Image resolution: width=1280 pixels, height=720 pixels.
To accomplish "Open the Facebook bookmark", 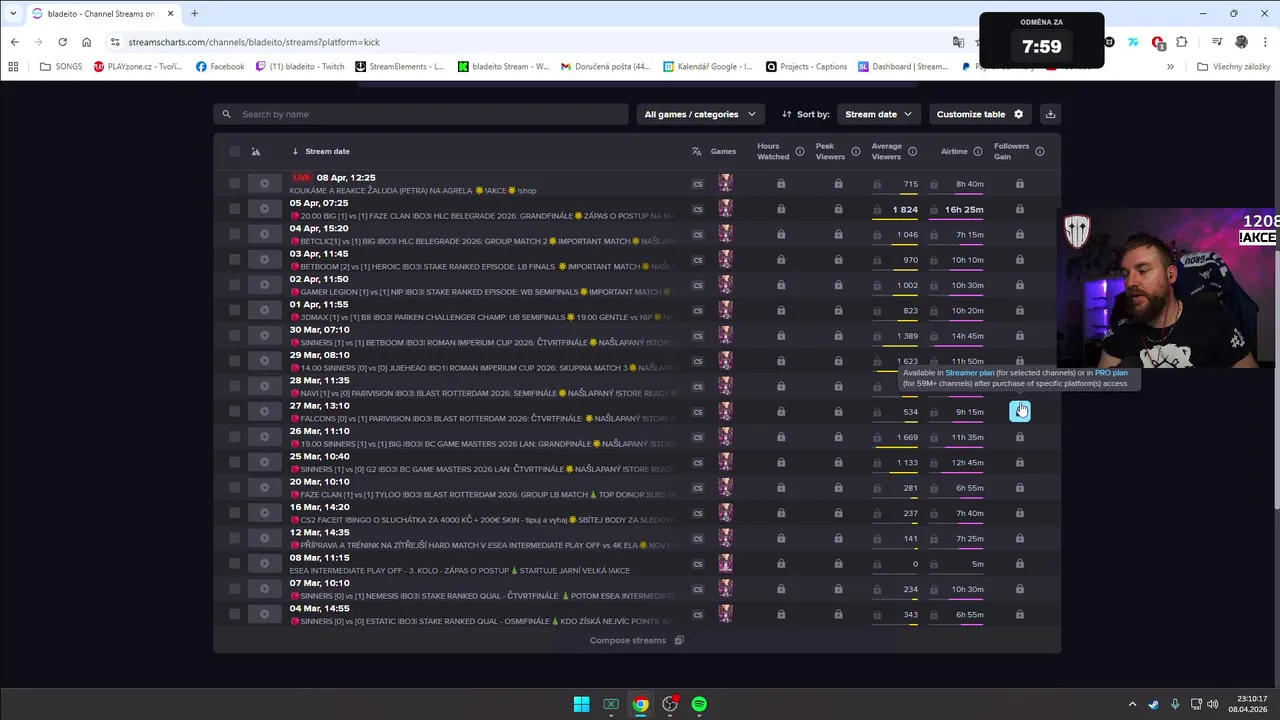I will 220,67.
